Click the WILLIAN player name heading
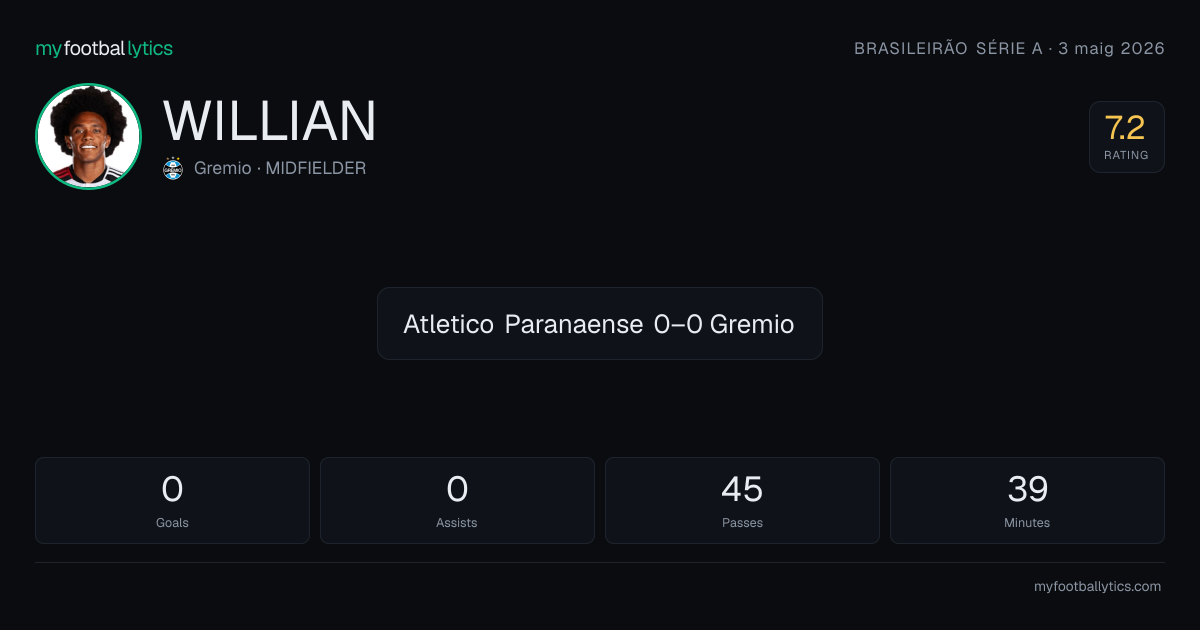 [270, 121]
